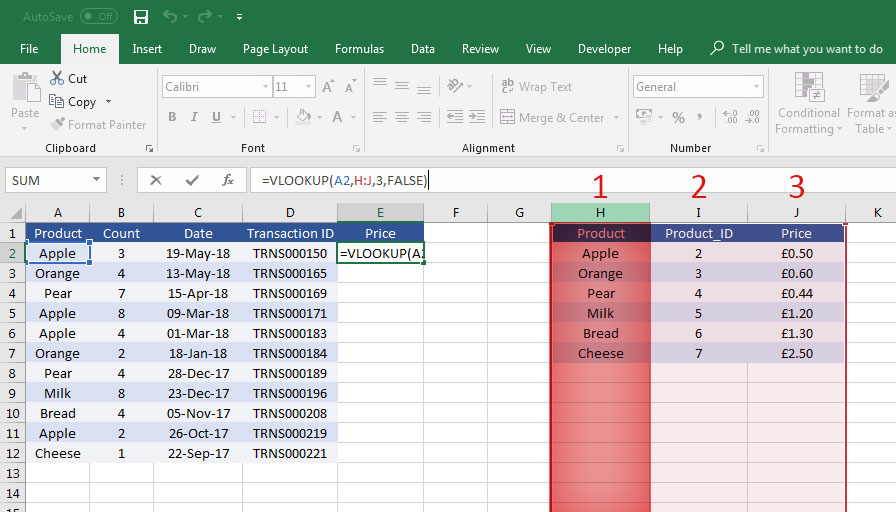This screenshot has height=512, width=896.
Task: Open the Font dialog launcher
Action: coord(357,149)
